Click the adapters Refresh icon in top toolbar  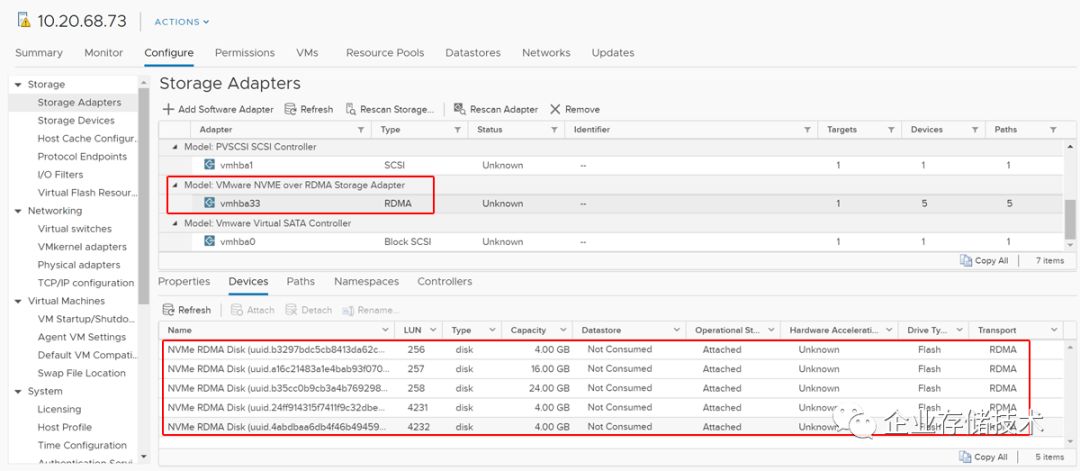290,109
